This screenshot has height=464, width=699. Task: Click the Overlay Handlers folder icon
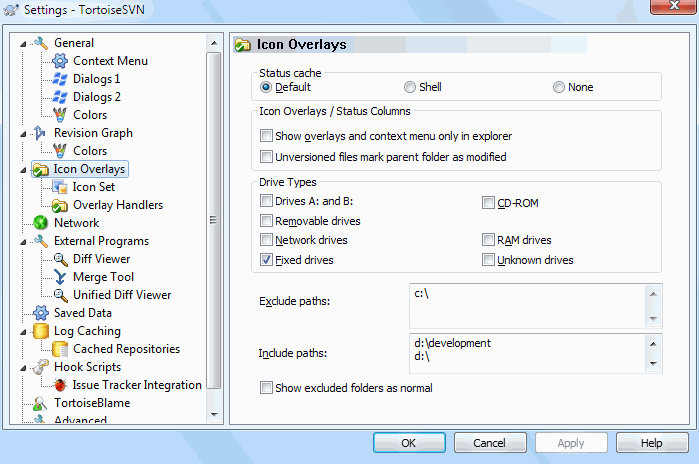click(60, 205)
